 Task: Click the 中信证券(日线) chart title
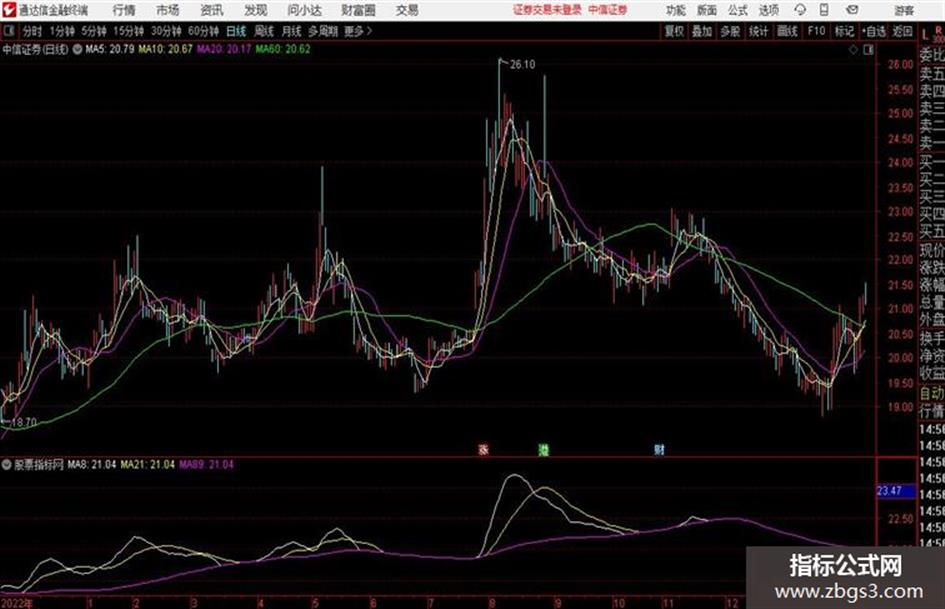point(35,49)
